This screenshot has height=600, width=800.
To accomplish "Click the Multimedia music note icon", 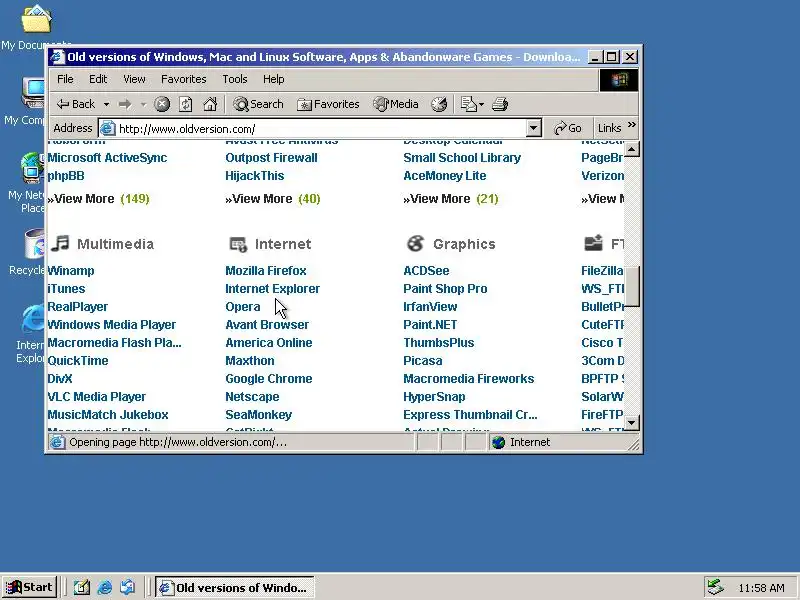I will [x=60, y=243].
